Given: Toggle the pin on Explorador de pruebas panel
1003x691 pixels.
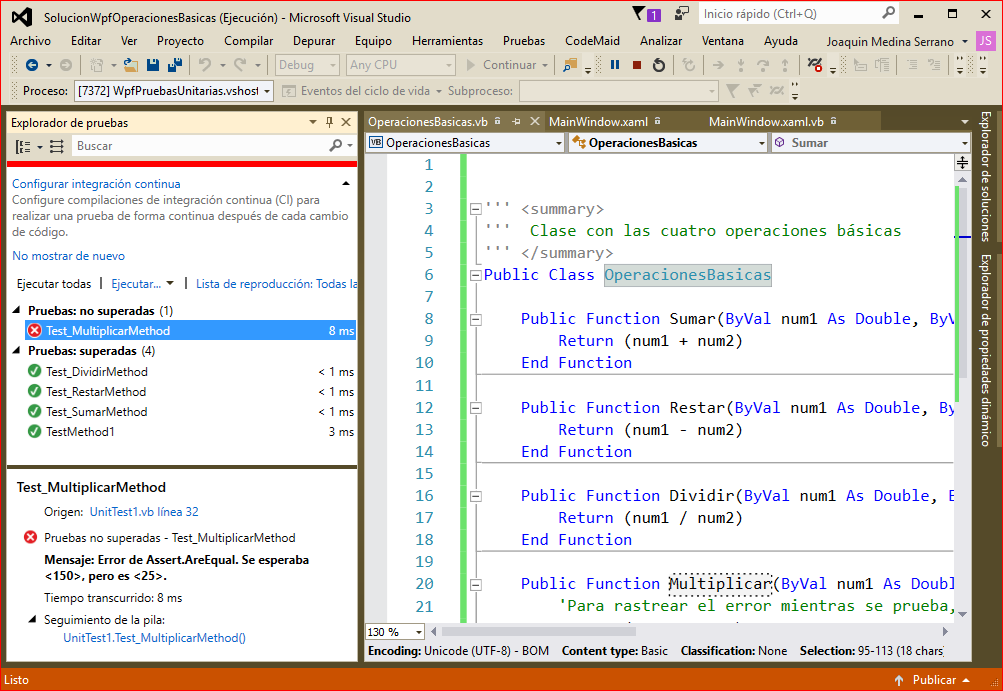Looking at the screenshot, I should (x=329, y=122).
